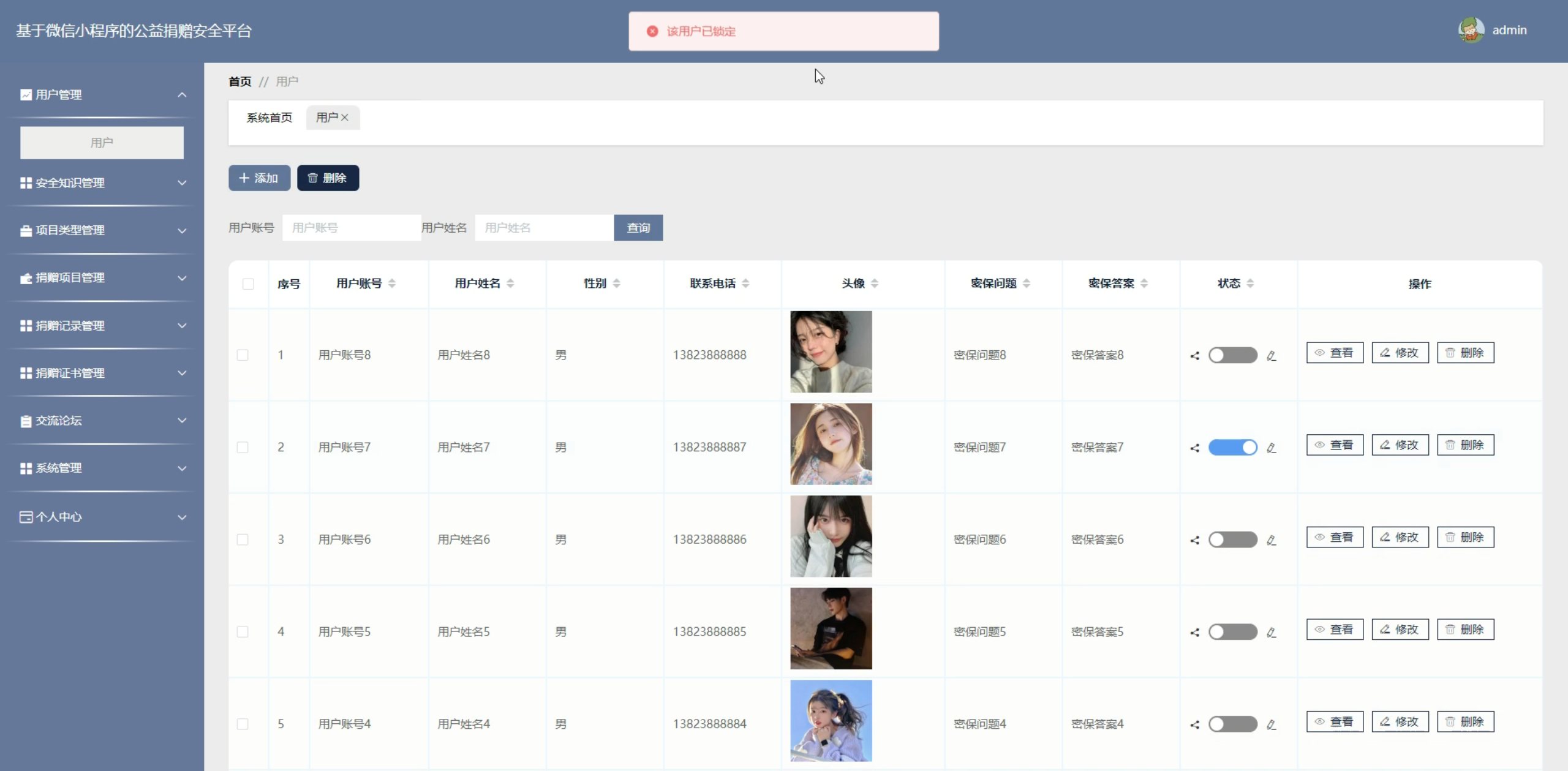Click the share icon in row 用户账号8
The image size is (1568, 771).
point(1194,355)
